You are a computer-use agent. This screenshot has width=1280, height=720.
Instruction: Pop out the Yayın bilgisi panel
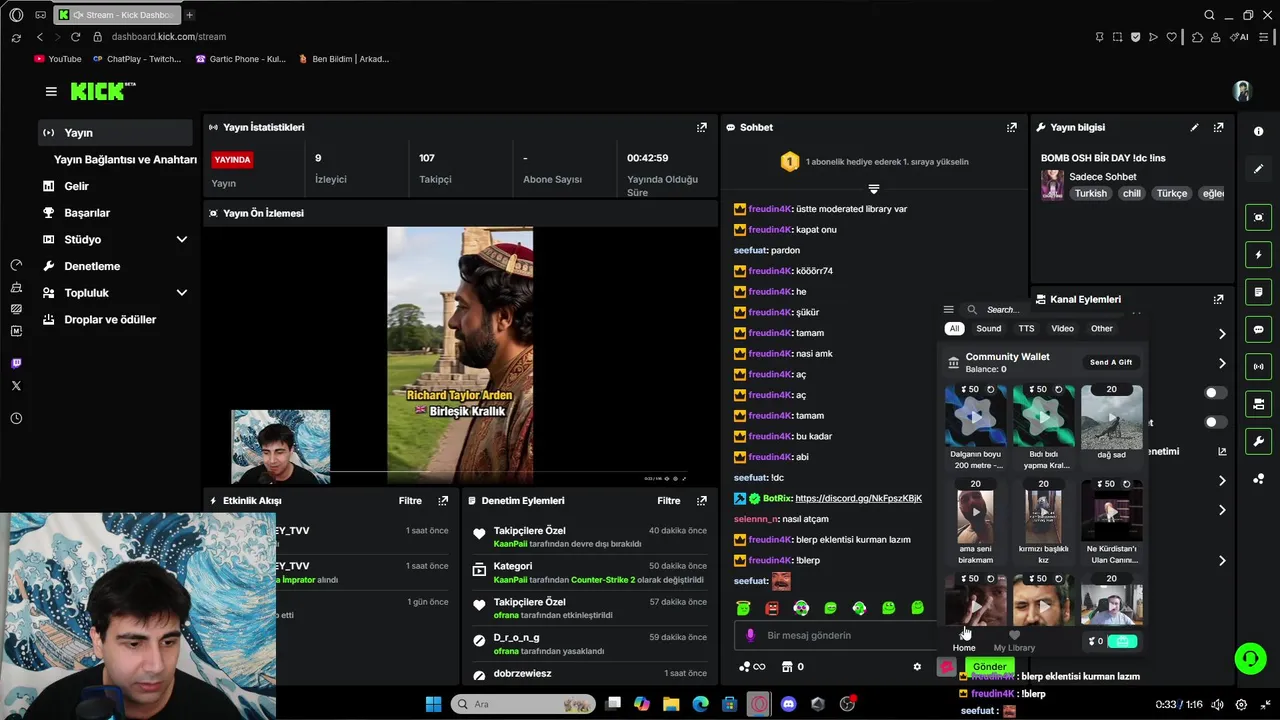1218,127
